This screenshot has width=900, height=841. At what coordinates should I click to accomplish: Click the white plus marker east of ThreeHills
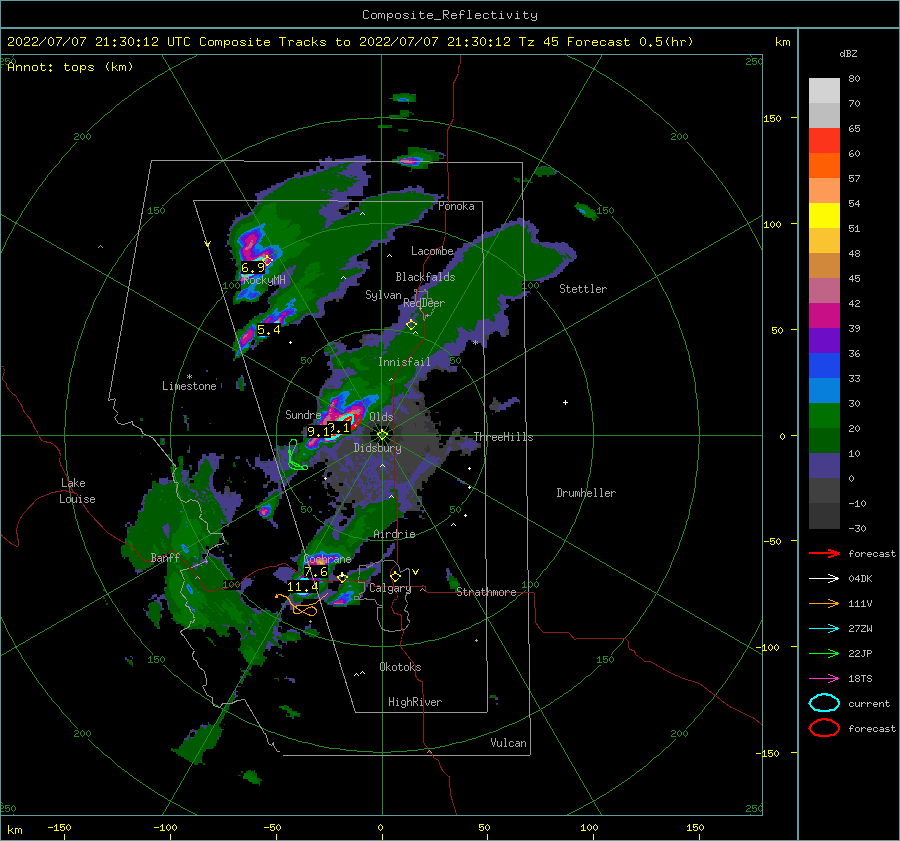(x=565, y=402)
